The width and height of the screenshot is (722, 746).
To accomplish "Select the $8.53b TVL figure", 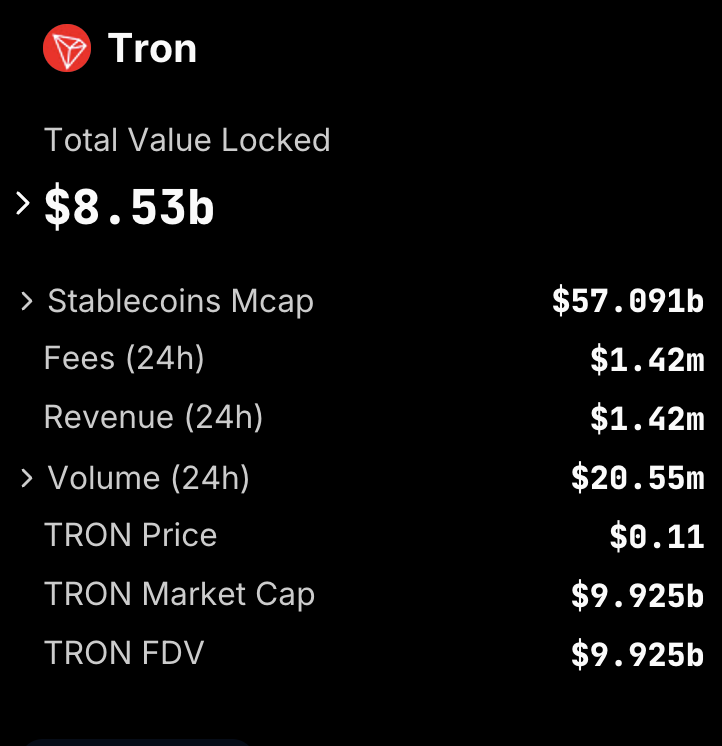I will click(x=129, y=206).
